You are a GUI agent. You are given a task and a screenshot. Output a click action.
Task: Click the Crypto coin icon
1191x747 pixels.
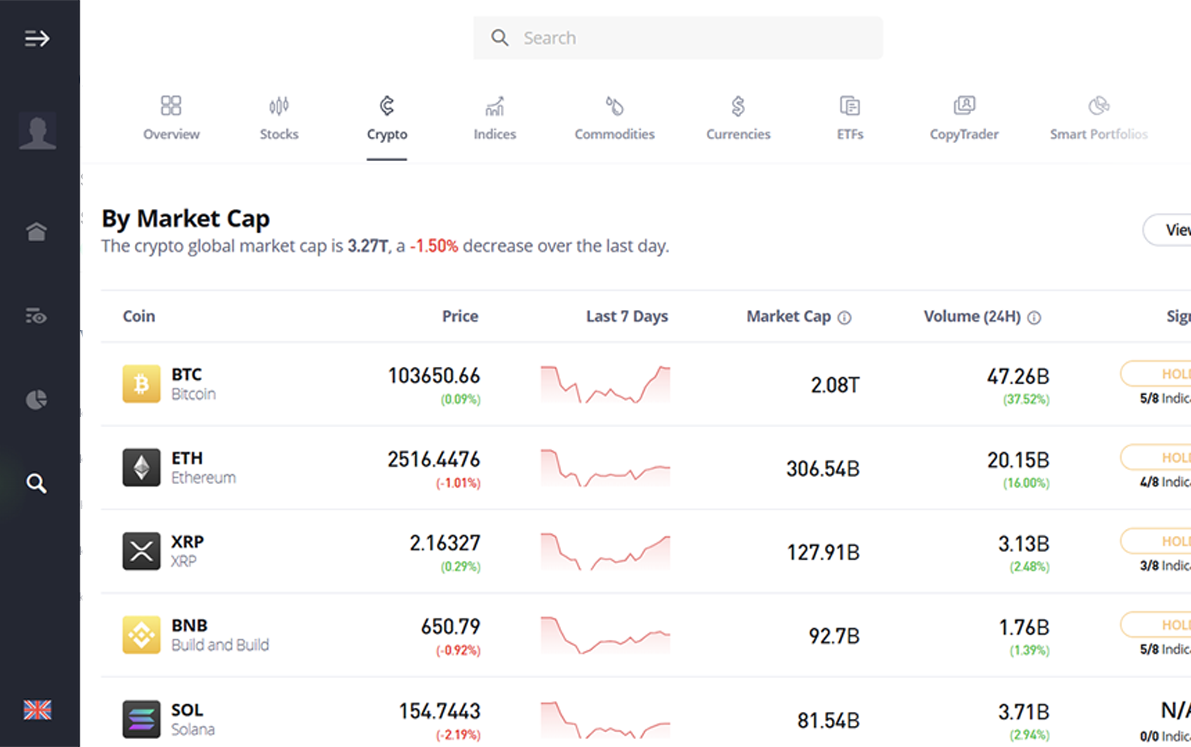point(387,105)
